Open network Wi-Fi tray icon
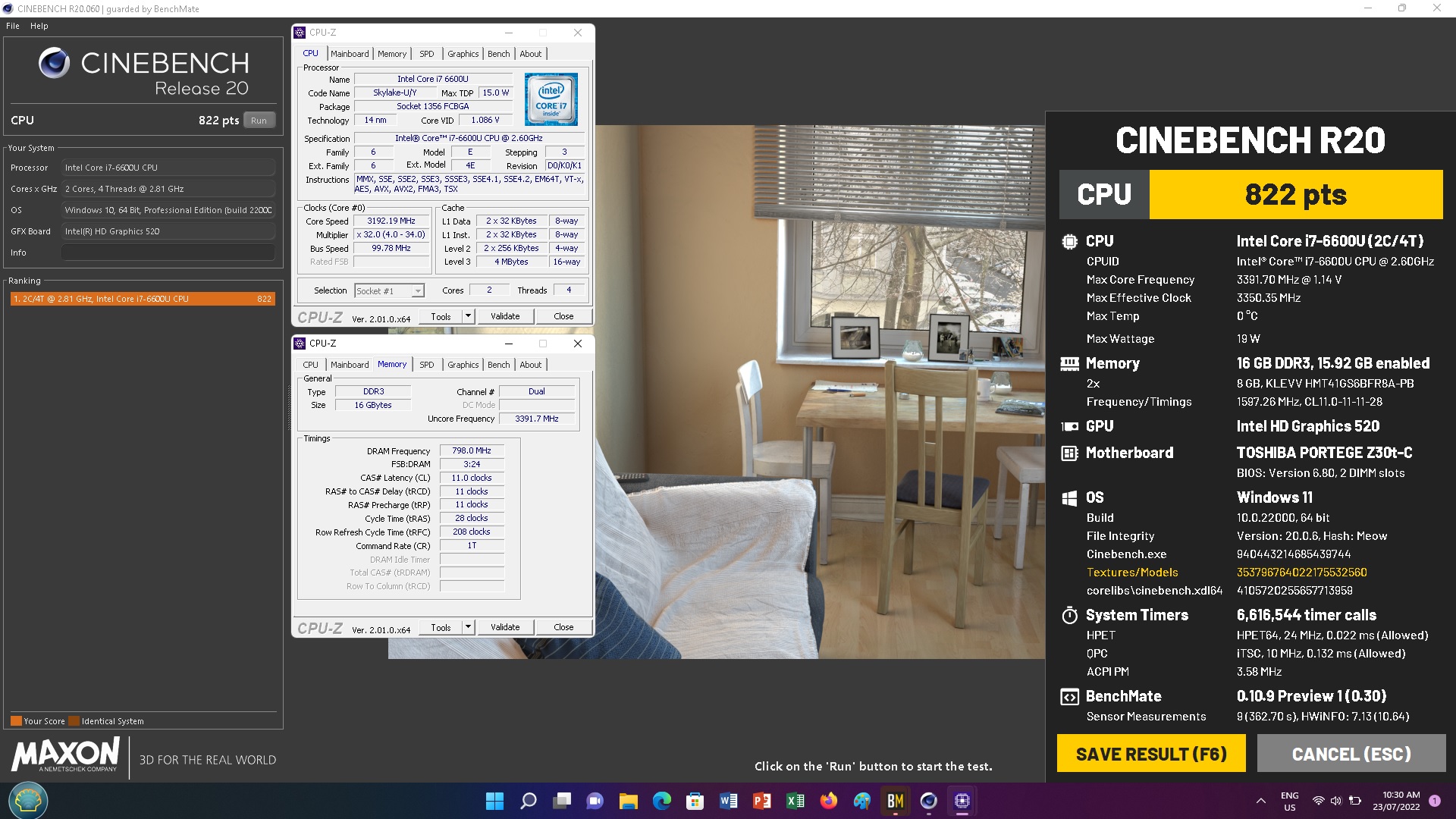Viewport: 1456px width, 819px height. [x=1319, y=801]
